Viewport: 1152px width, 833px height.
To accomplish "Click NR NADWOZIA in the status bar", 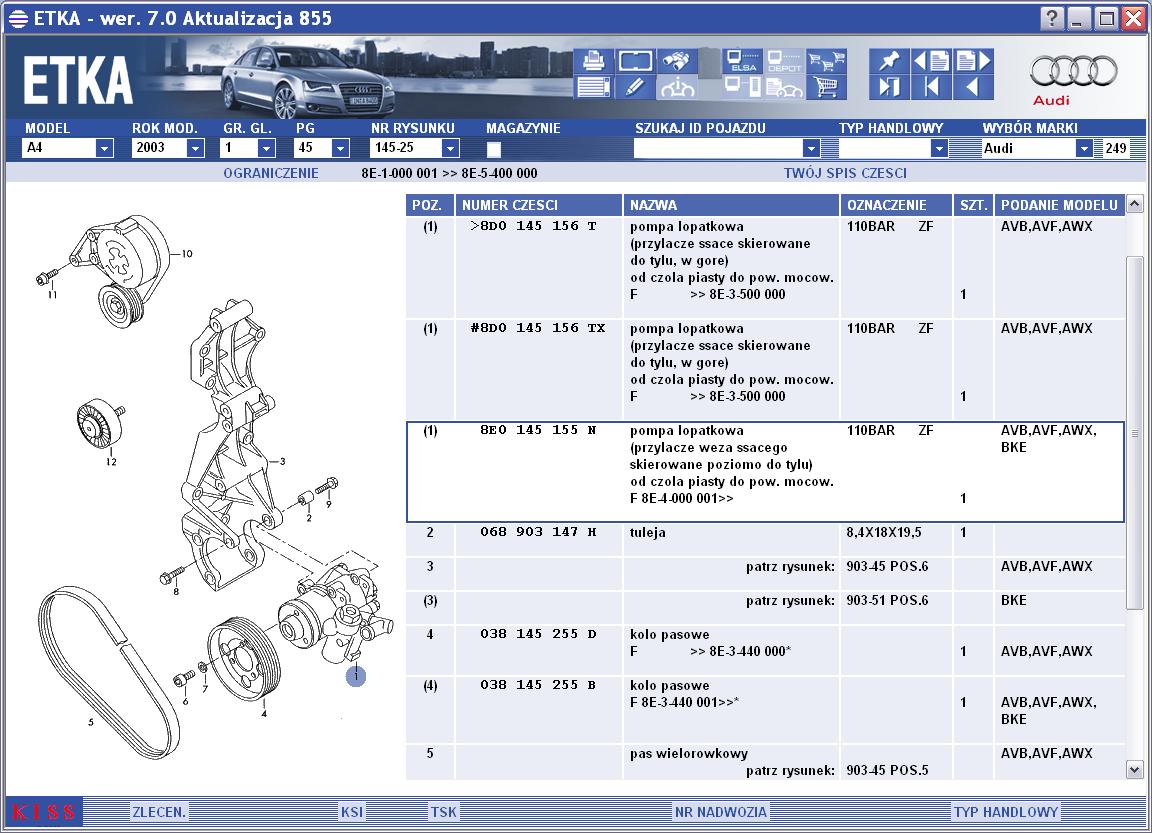I will tap(721, 812).
